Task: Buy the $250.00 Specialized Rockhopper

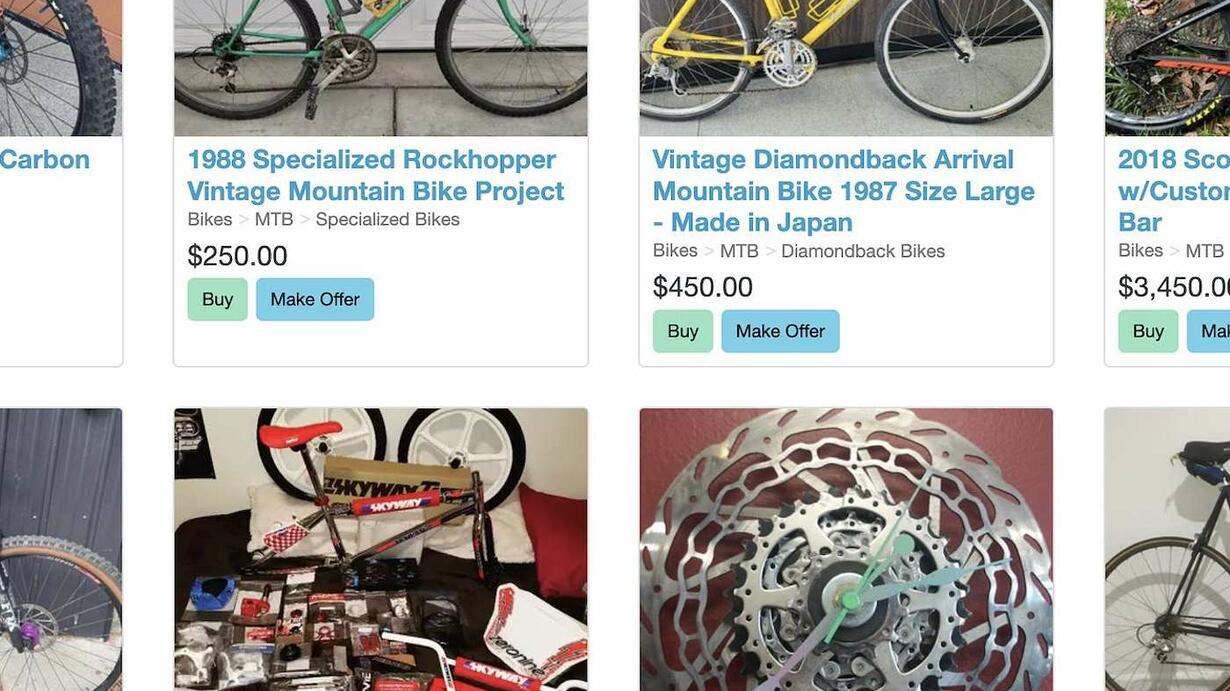Action: coord(217,299)
